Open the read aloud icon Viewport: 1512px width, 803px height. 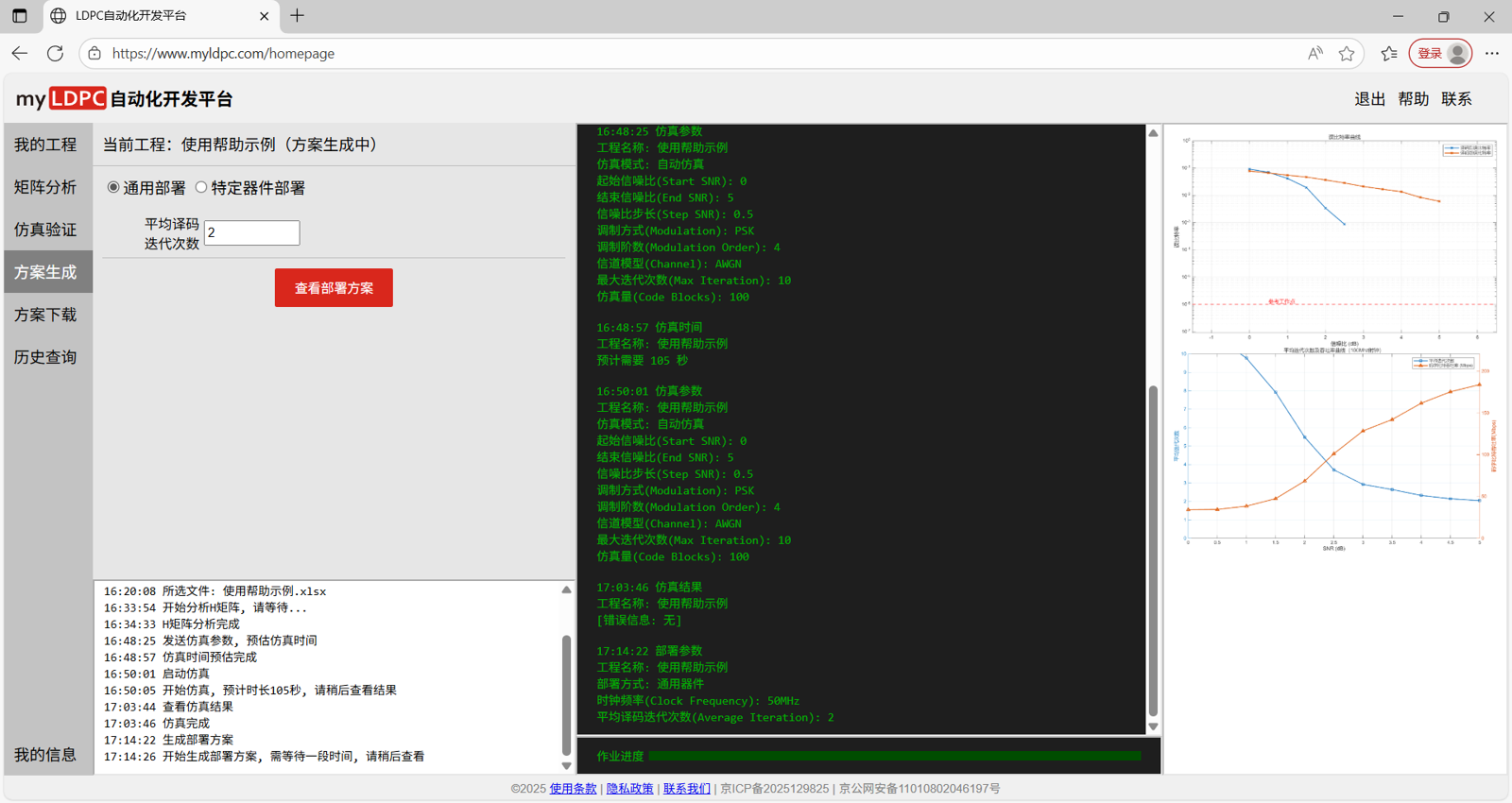(1314, 54)
